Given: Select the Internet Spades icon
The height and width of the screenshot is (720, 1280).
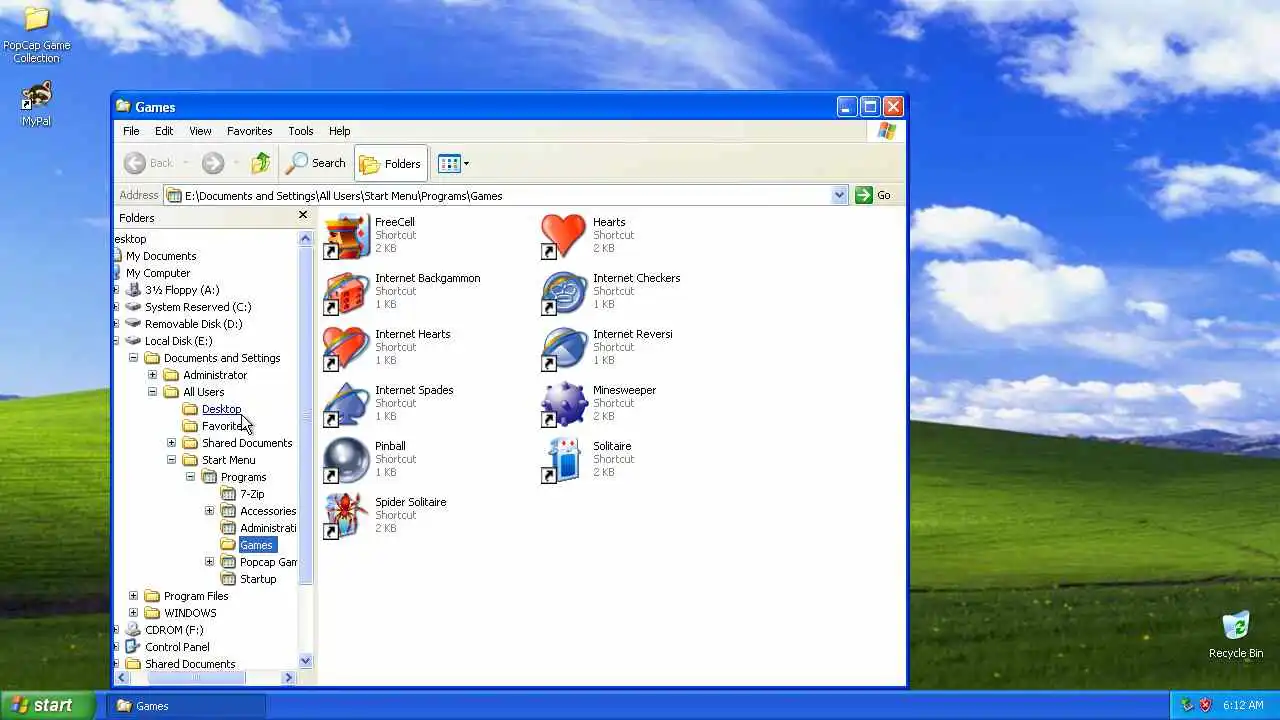Looking at the screenshot, I should point(346,404).
